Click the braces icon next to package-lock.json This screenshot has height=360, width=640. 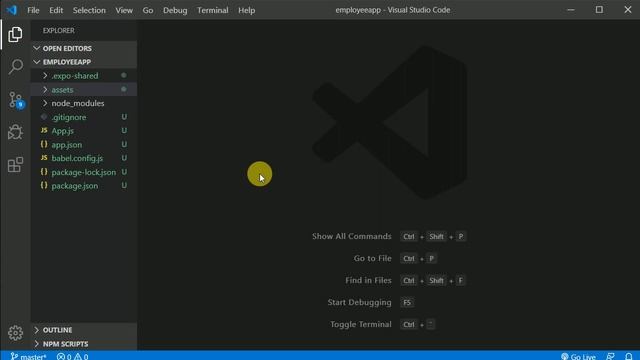pyautogui.click(x=44, y=172)
